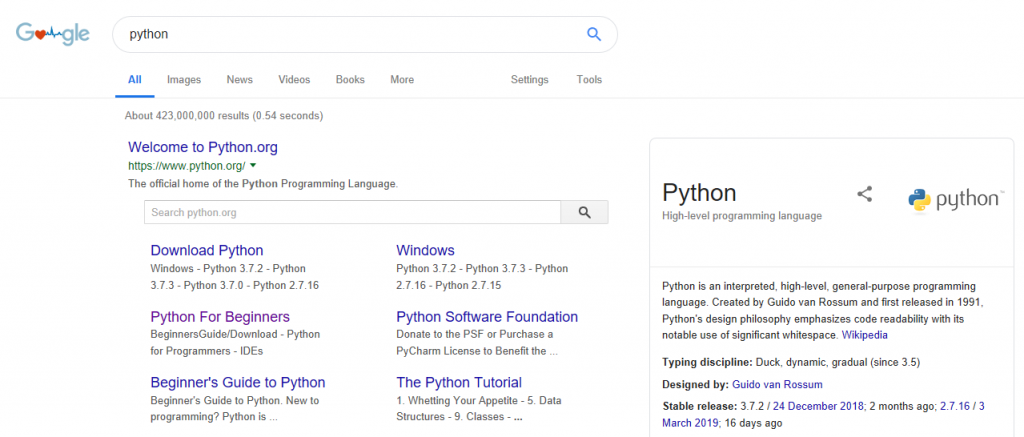The width and height of the screenshot is (1024, 437).
Task: Follow the Python Software Foundation link
Action: tap(487, 316)
